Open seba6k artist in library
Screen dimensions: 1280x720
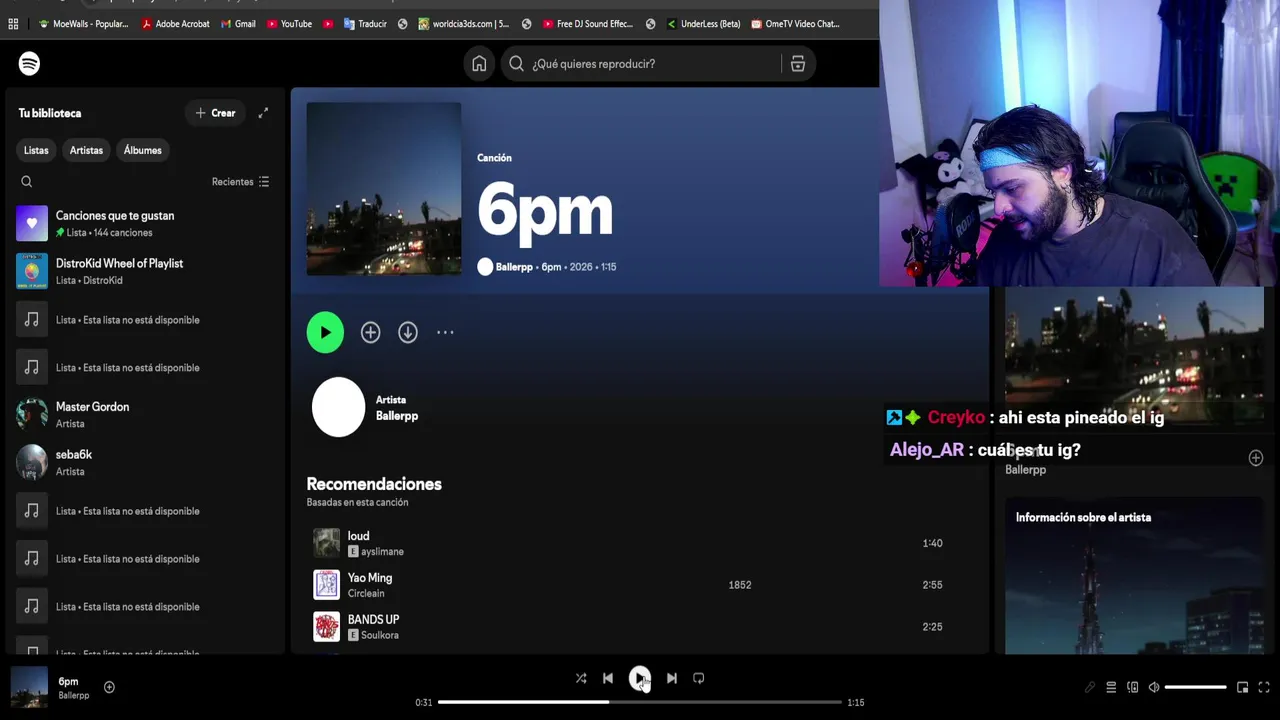[x=145, y=462]
